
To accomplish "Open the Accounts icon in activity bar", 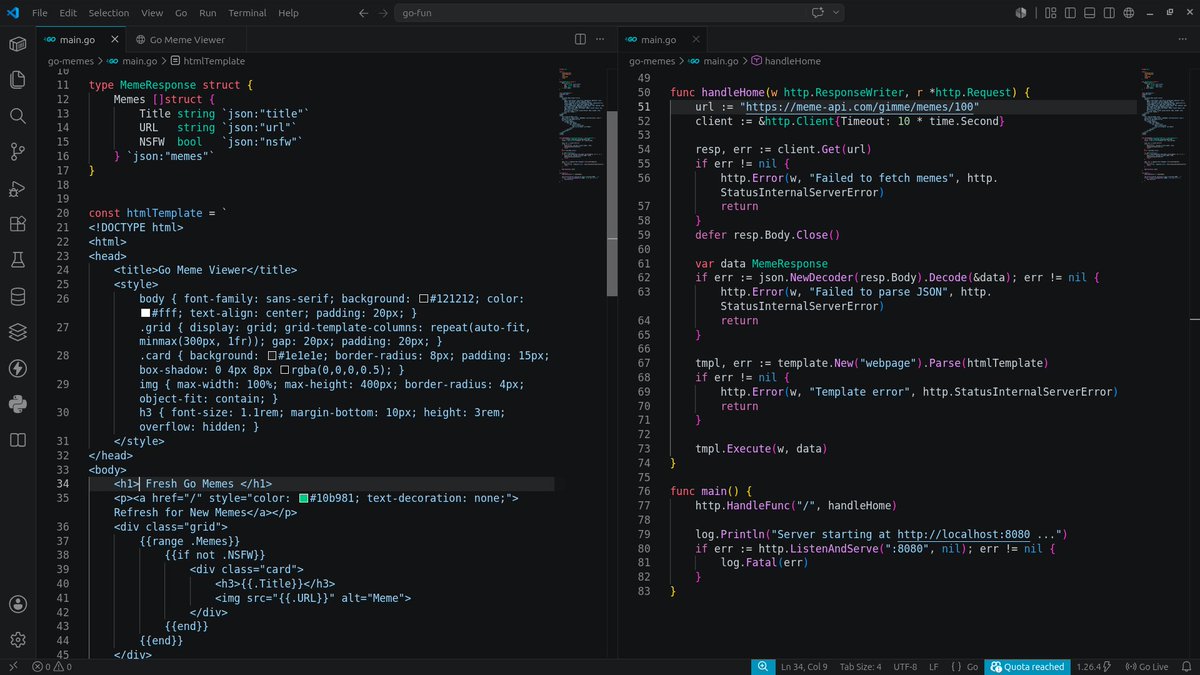I will [x=17, y=604].
